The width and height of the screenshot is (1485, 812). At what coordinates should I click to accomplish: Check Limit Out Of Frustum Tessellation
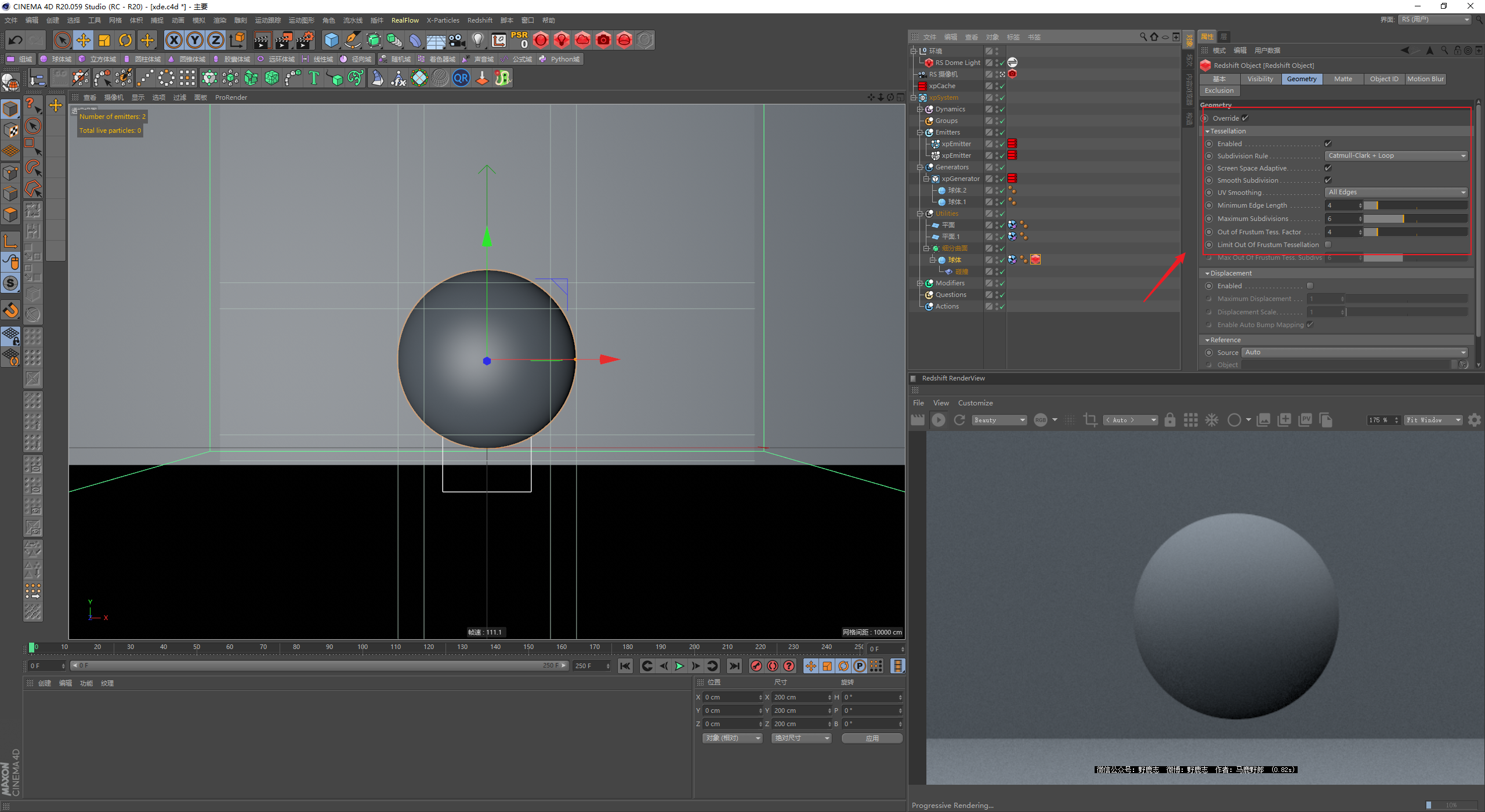1328,245
